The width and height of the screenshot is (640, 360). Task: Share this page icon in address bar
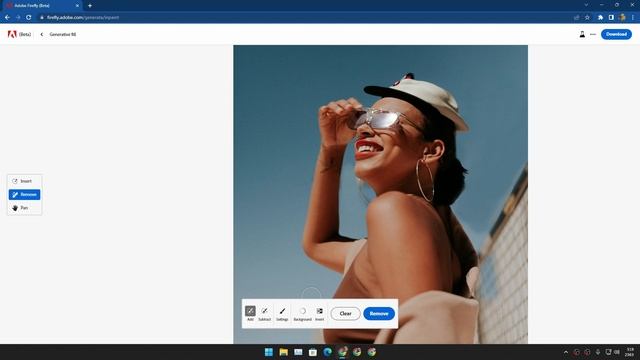coord(576,17)
